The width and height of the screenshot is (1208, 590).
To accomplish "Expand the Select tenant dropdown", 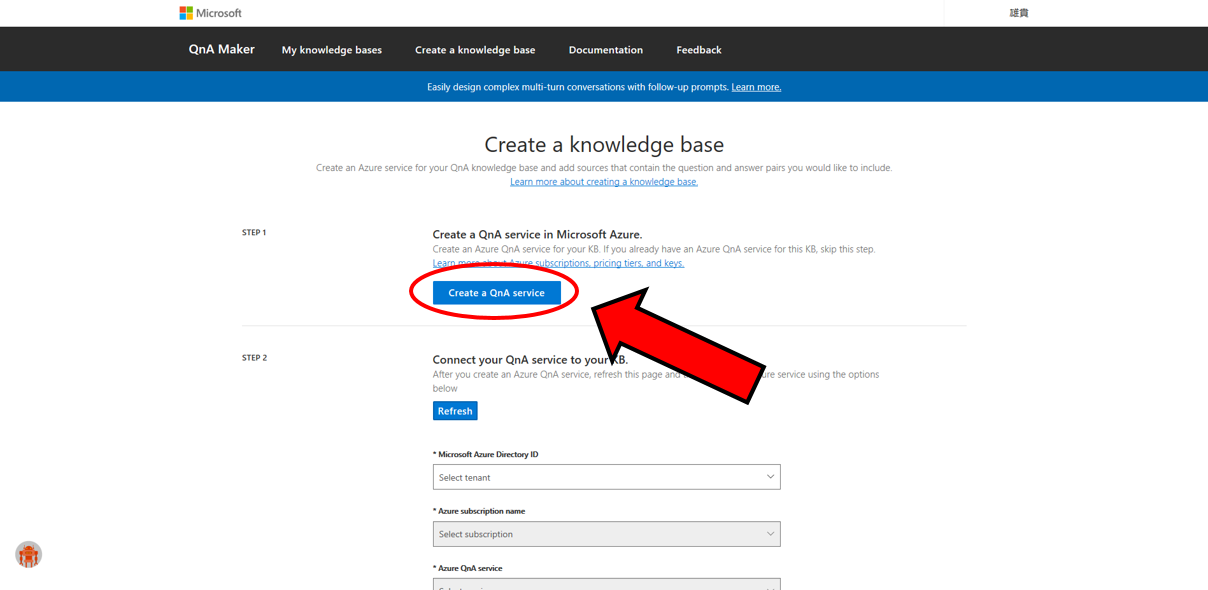I will coord(607,477).
